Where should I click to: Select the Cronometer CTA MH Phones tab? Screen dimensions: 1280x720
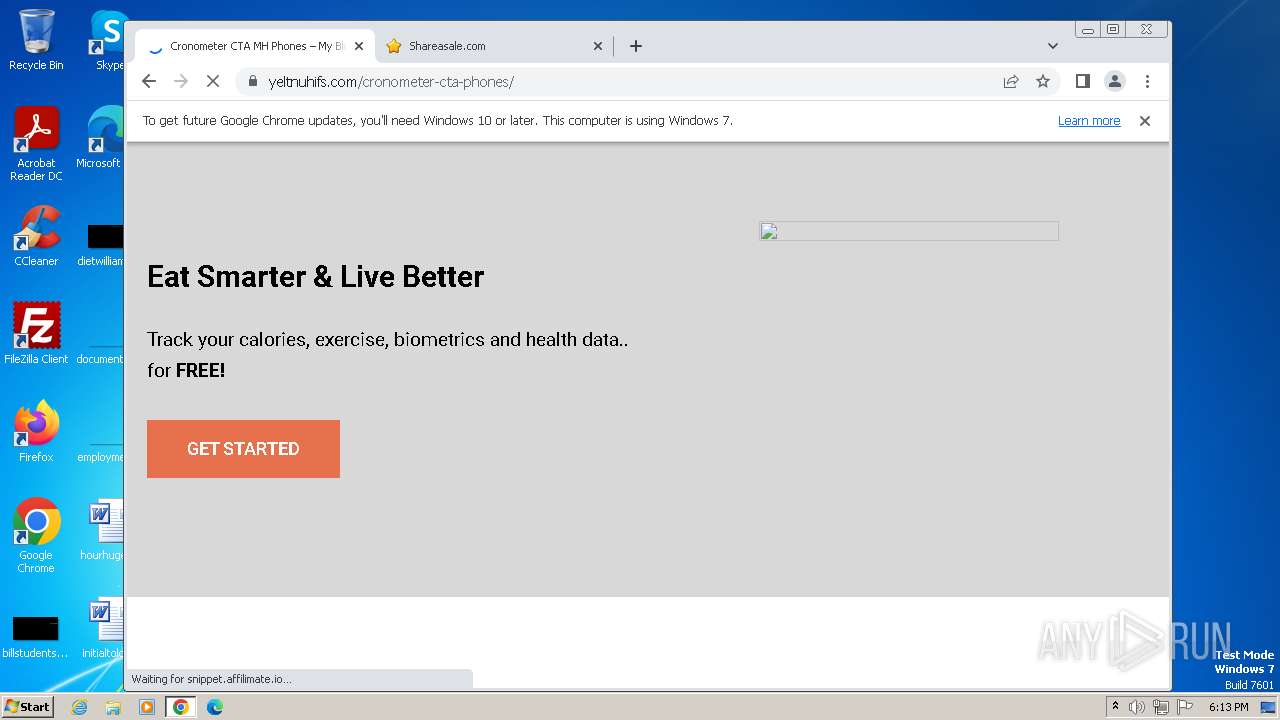pos(256,46)
